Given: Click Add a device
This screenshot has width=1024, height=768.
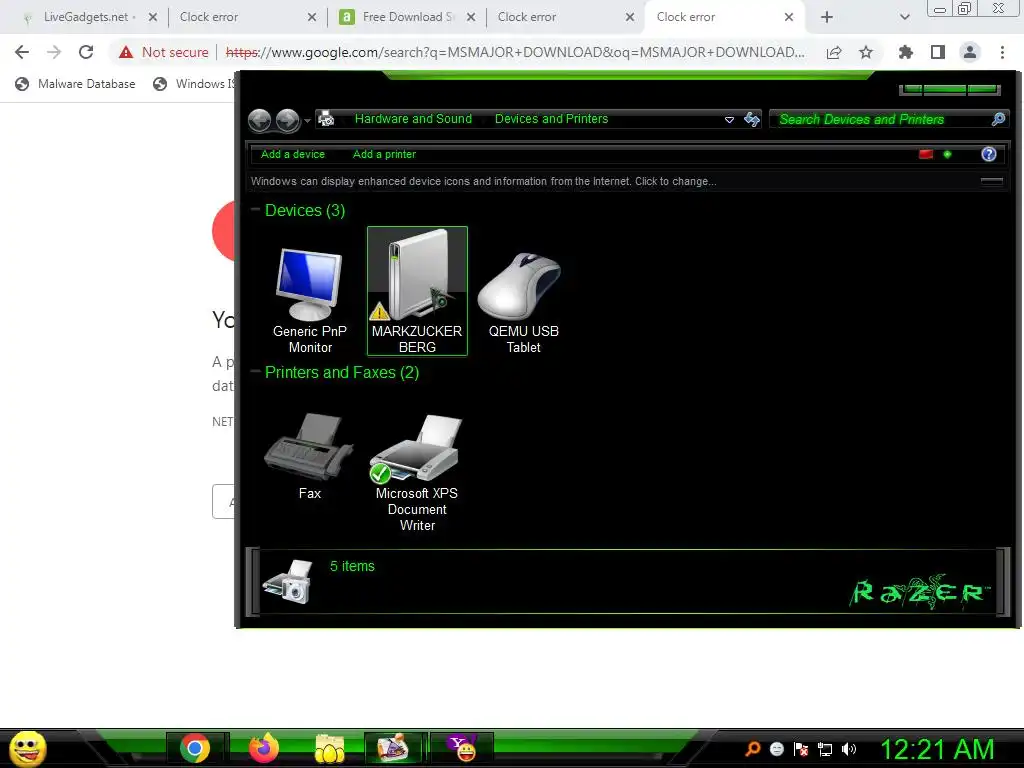Looking at the screenshot, I should pos(293,154).
